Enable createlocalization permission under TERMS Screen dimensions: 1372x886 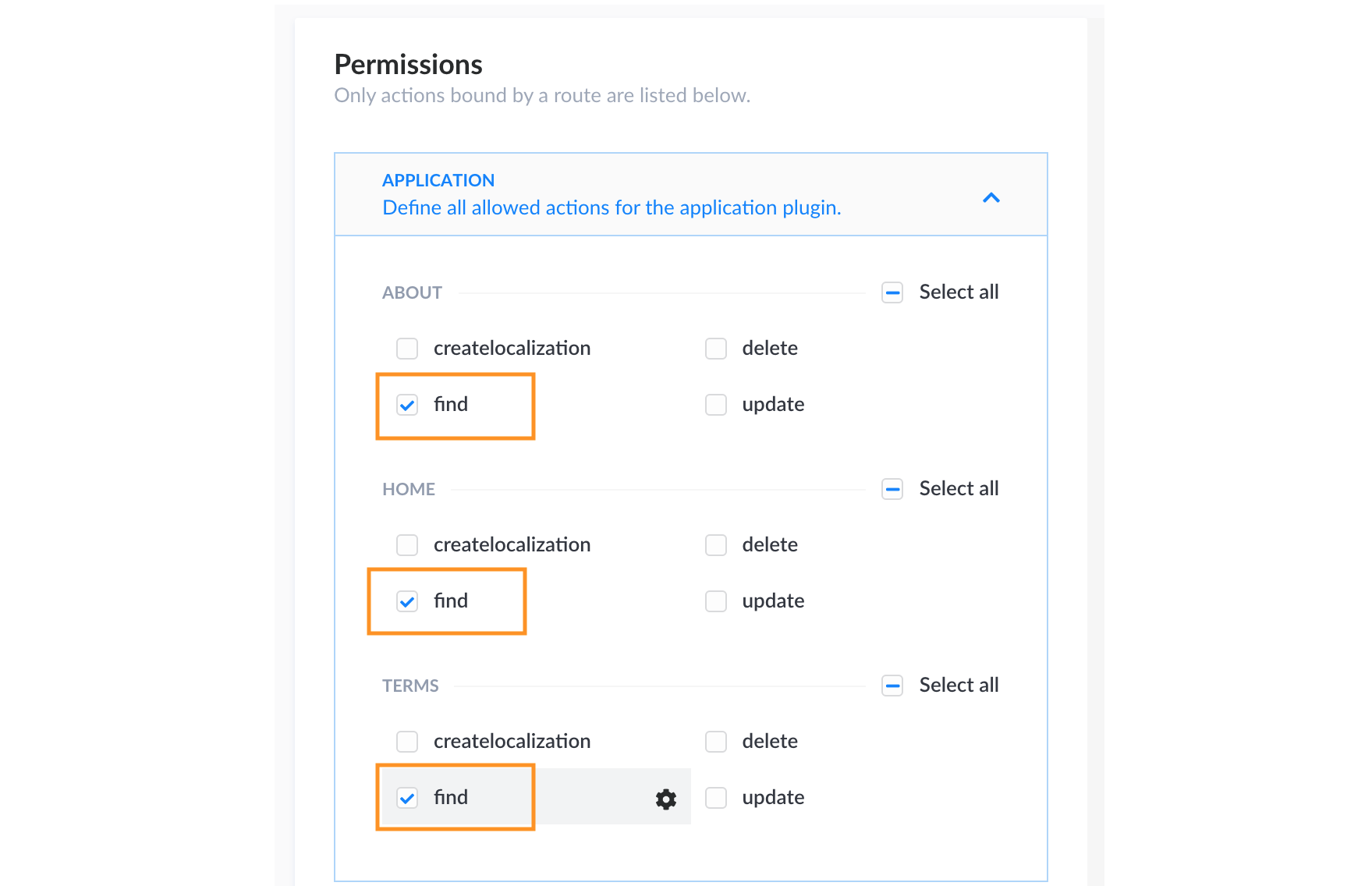pos(406,742)
